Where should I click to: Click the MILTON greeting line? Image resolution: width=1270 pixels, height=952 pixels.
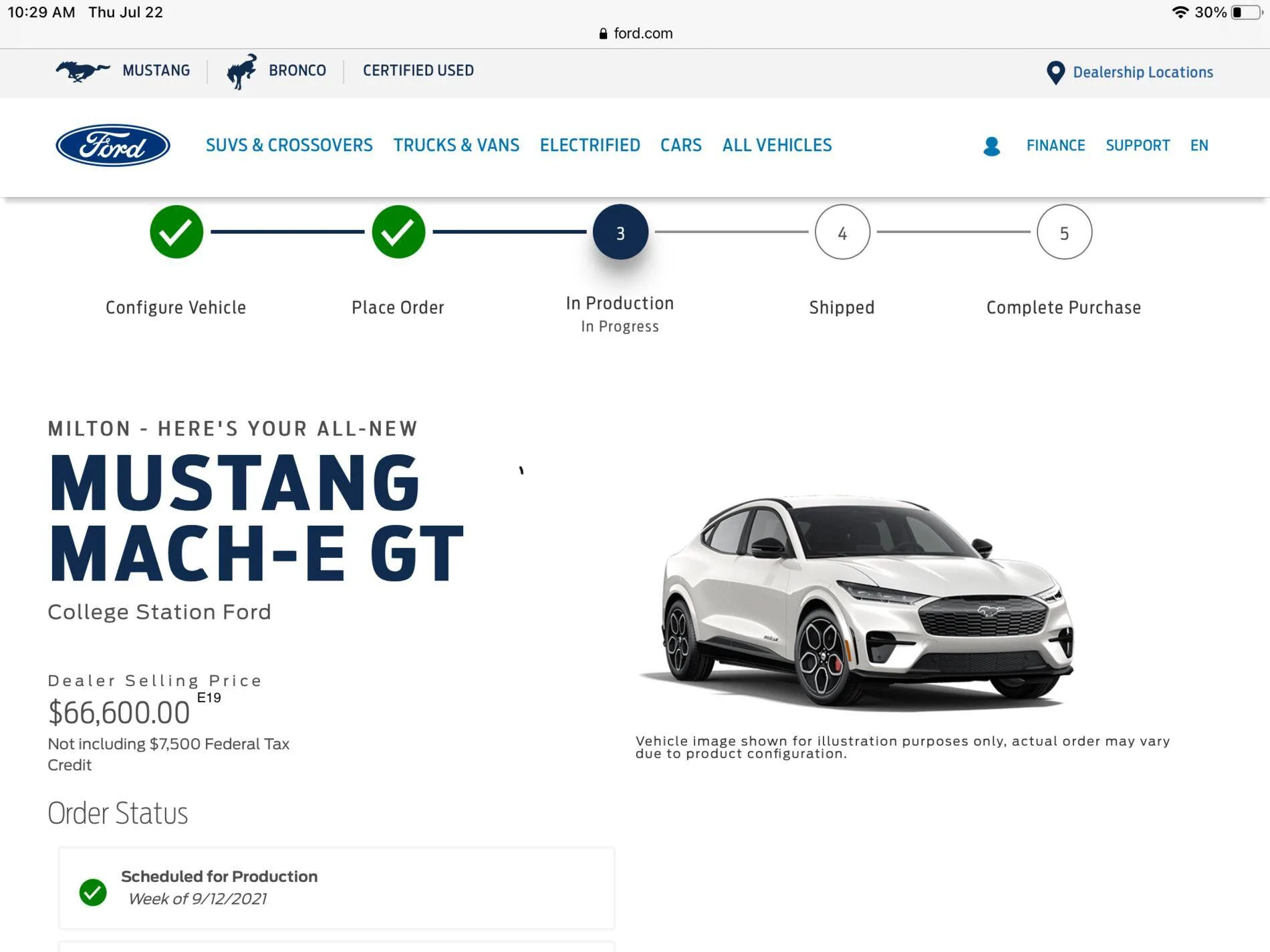[233, 428]
